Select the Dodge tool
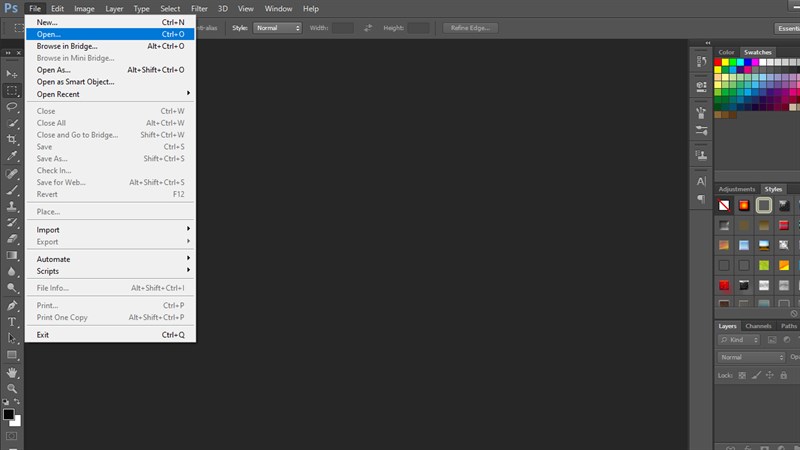 coord(12,288)
